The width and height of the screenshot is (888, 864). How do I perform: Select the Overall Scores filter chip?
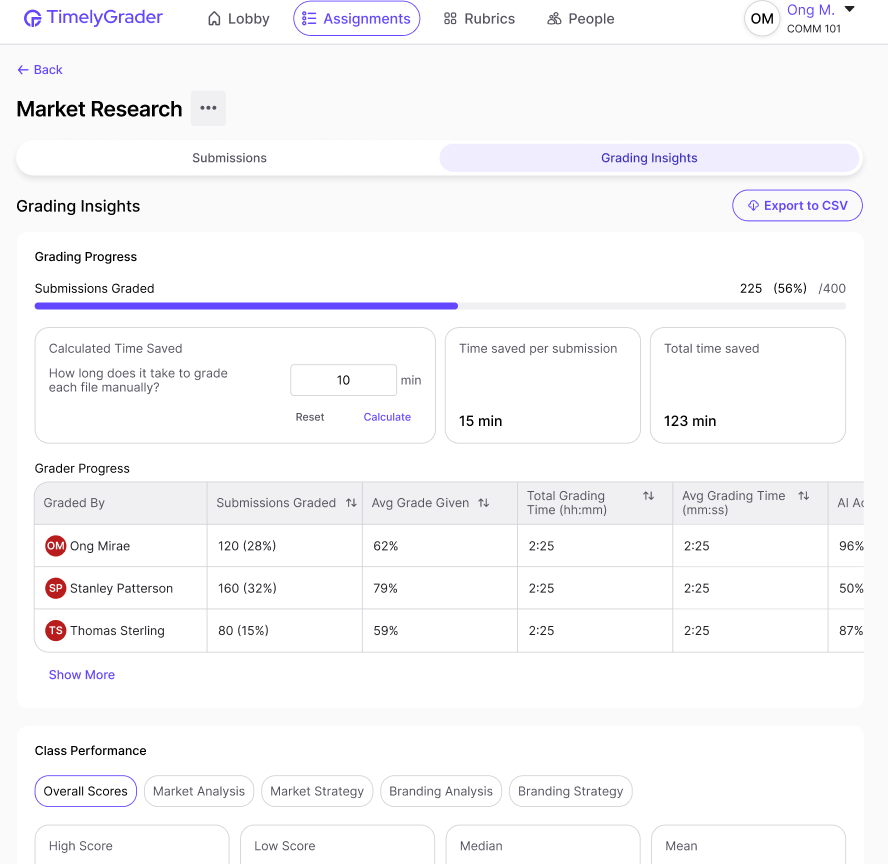[86, 791]
